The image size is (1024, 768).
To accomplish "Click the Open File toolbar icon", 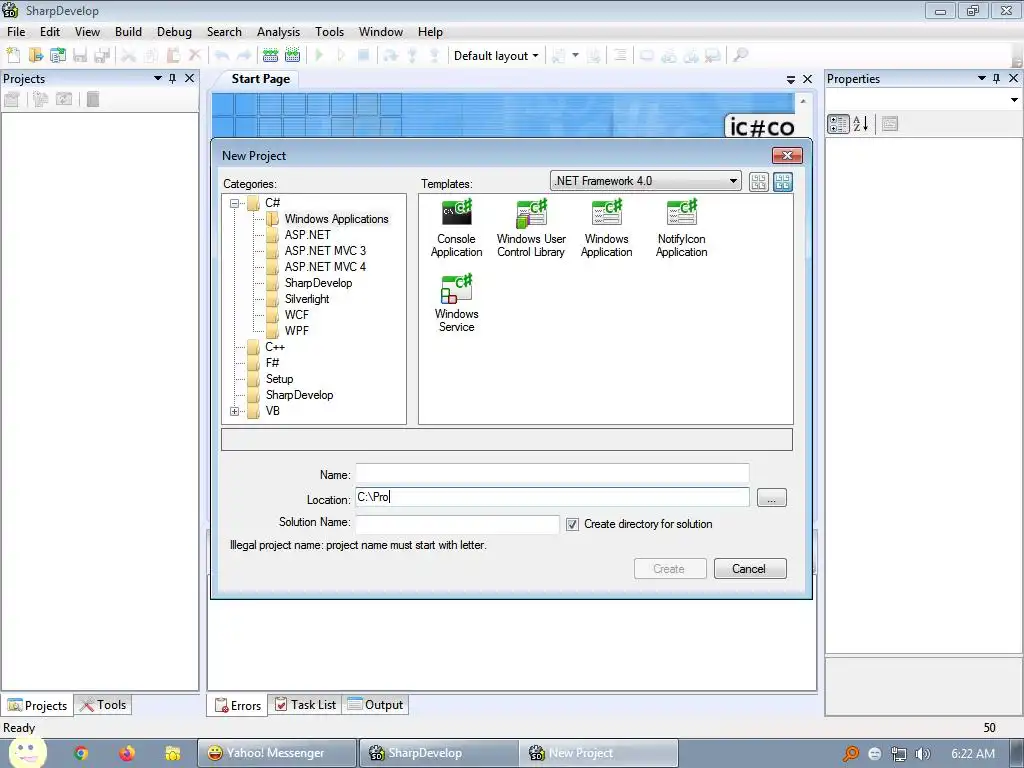I will (35, 56).
